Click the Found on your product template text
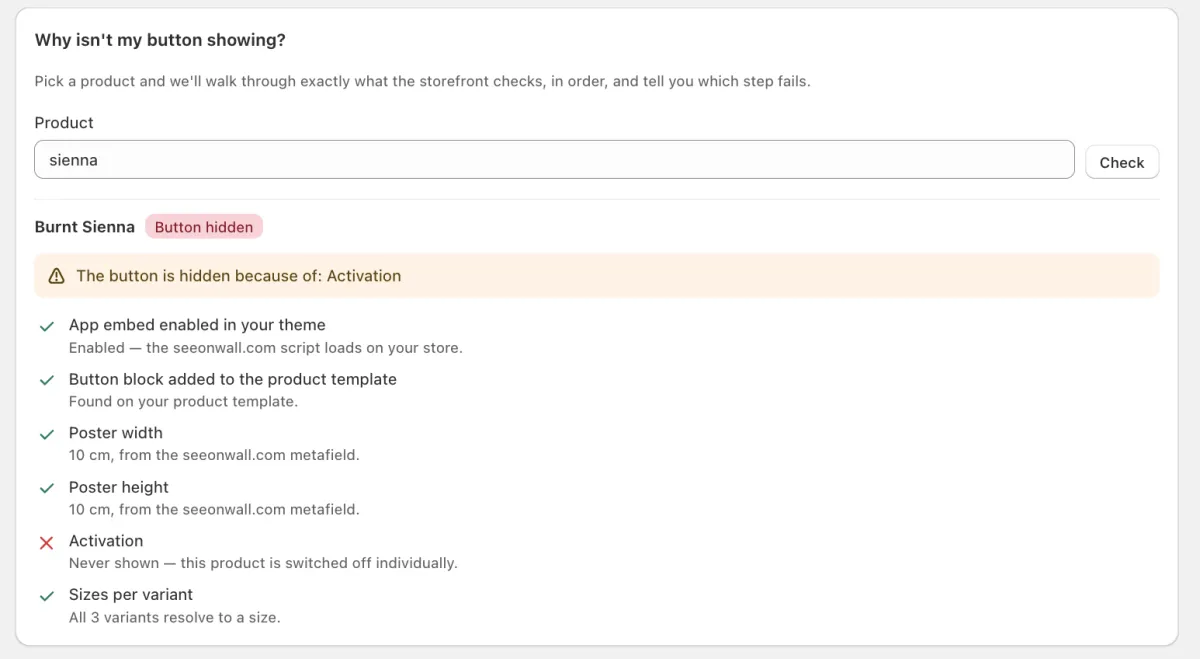1200x659 pixels. point(183,401)
